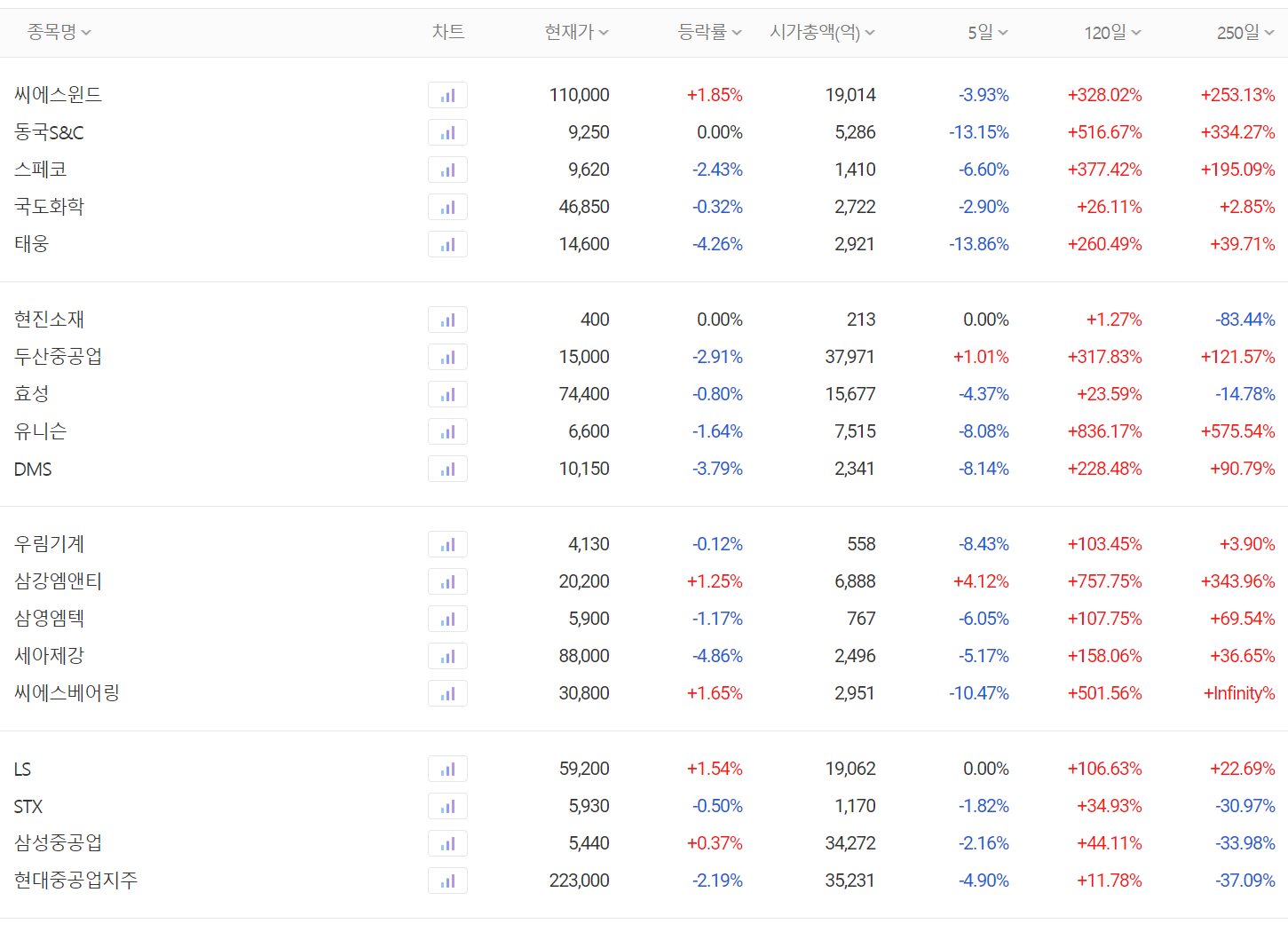Open chart icon for 우림기계
The width and height of the screenshot is (1288, 932).
click(447, 544)
